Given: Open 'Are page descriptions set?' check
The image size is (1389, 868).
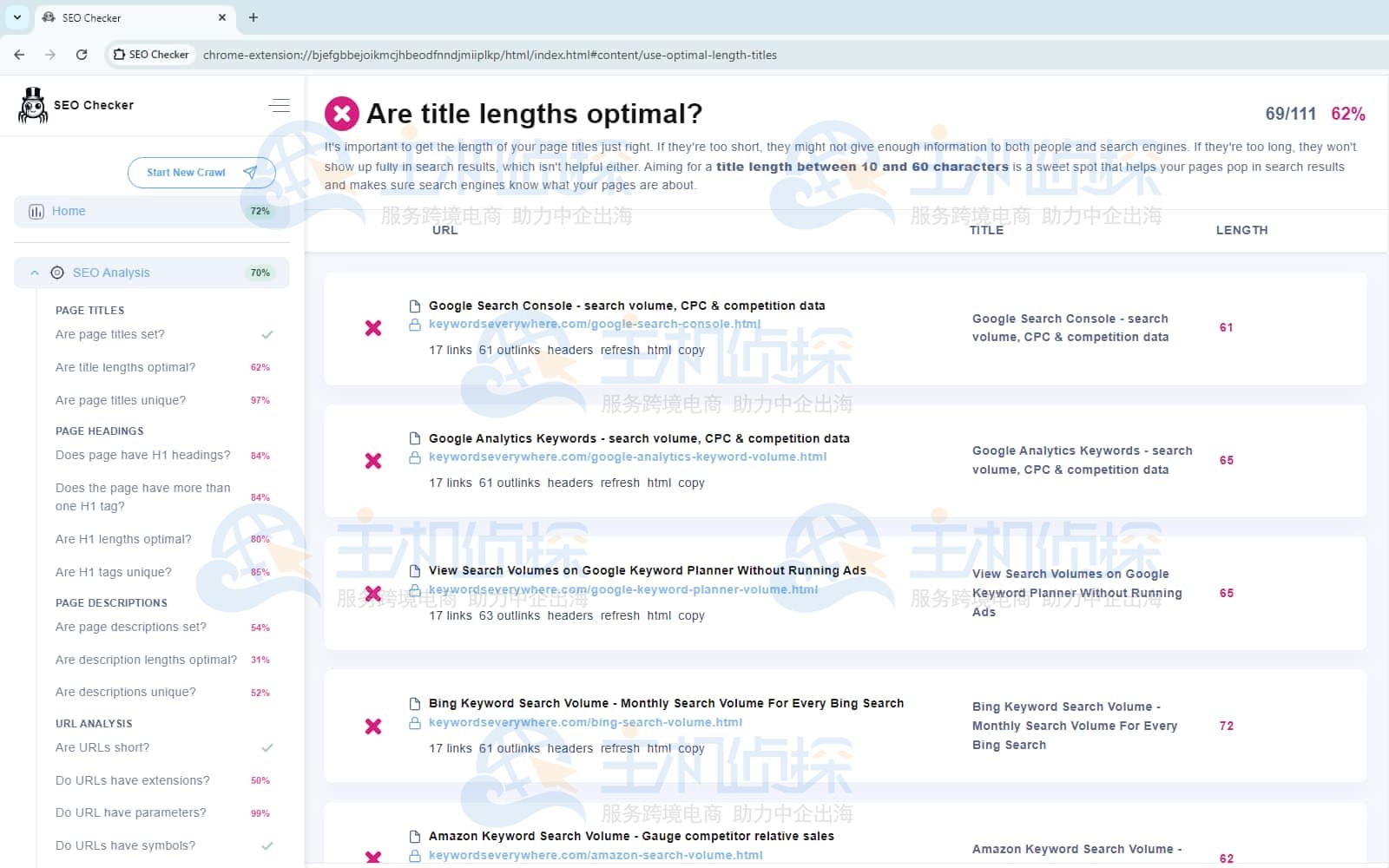Looking at the screenshot, I should (131, 627).
